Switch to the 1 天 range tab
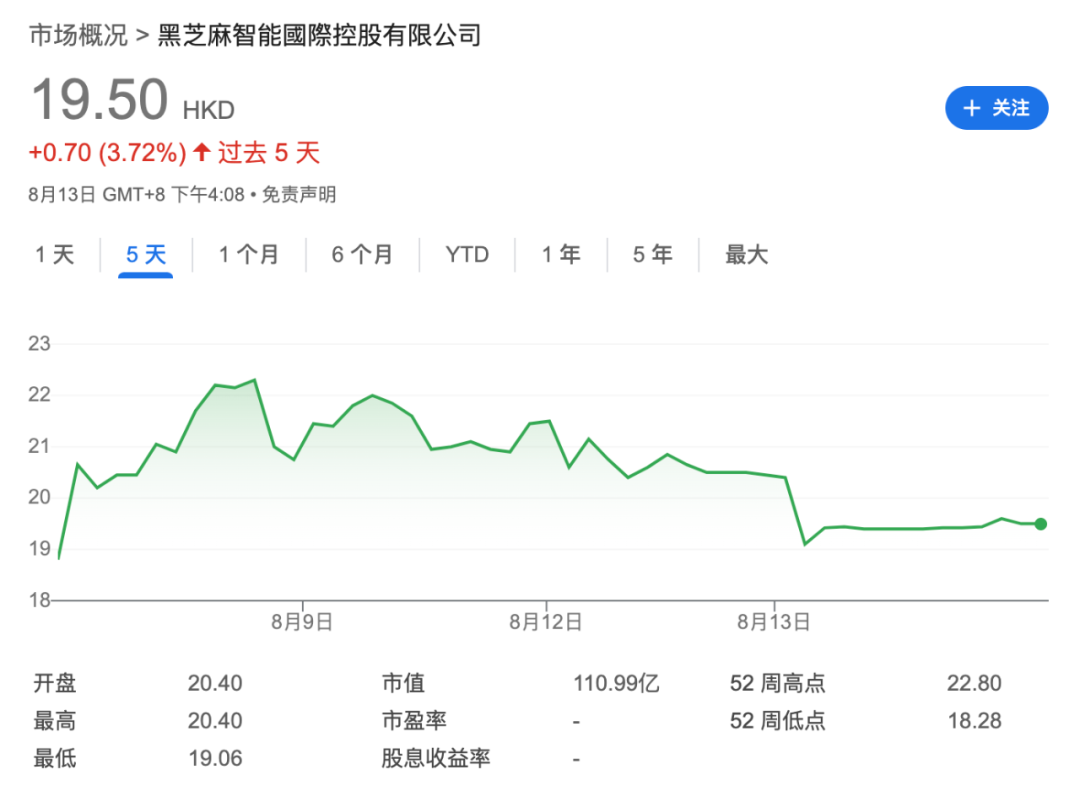 [x=54, y=255]
